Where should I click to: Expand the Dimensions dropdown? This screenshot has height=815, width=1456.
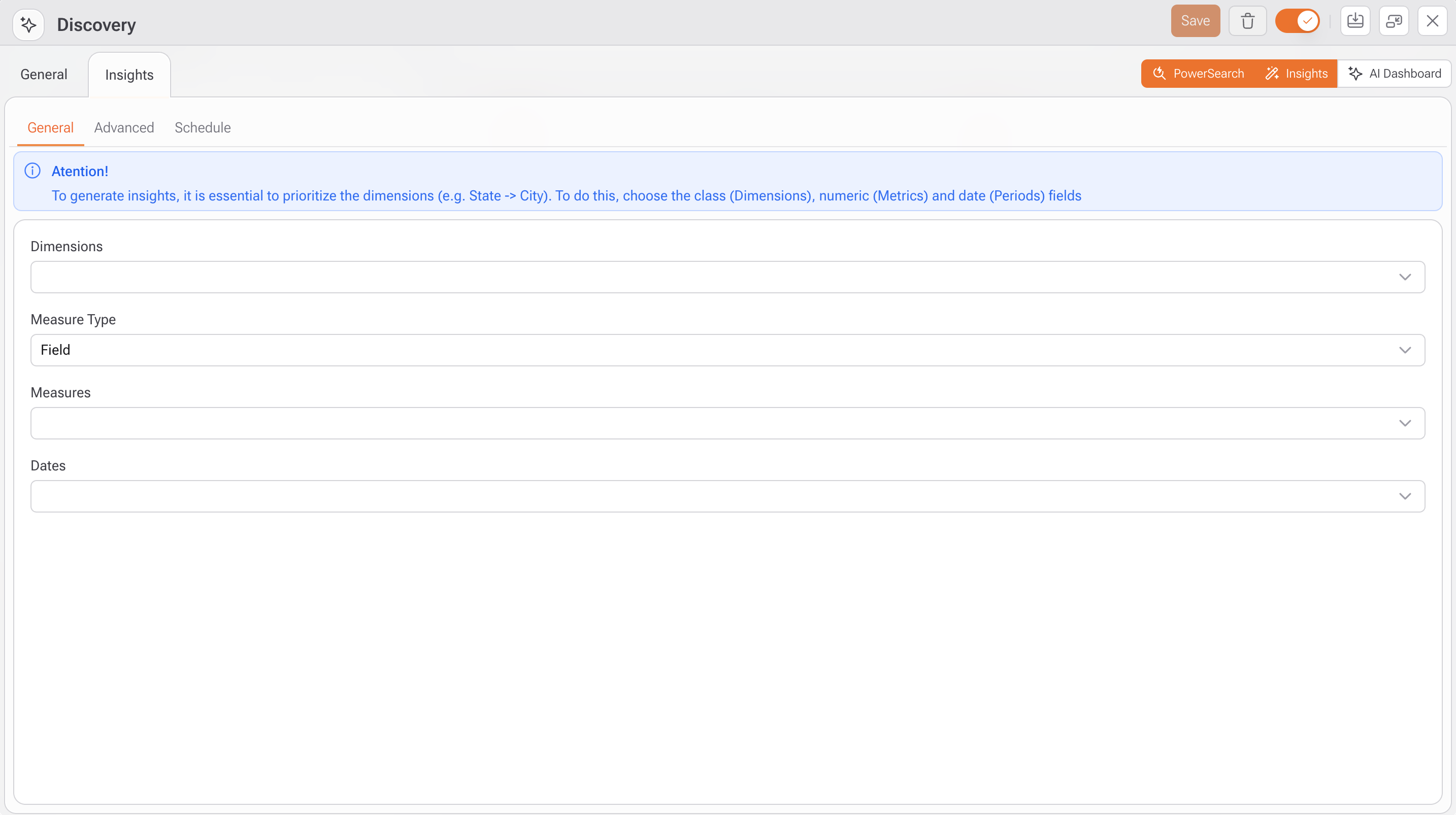pyautogui.click(x=1405, y=277)
